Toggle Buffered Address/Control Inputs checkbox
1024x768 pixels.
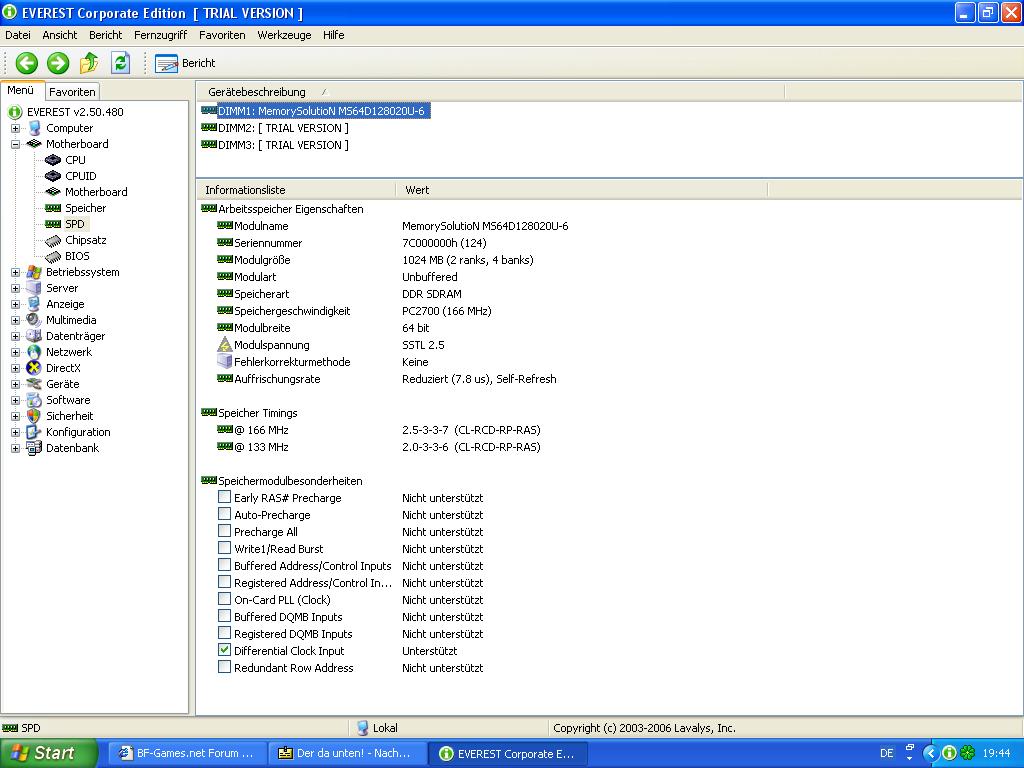pos(224,565)
